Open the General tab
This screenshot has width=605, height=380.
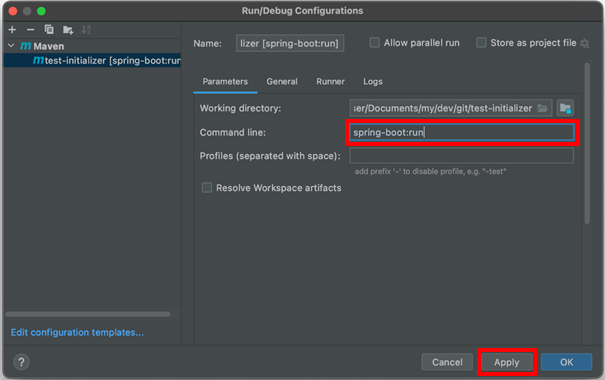pos(282,81)
